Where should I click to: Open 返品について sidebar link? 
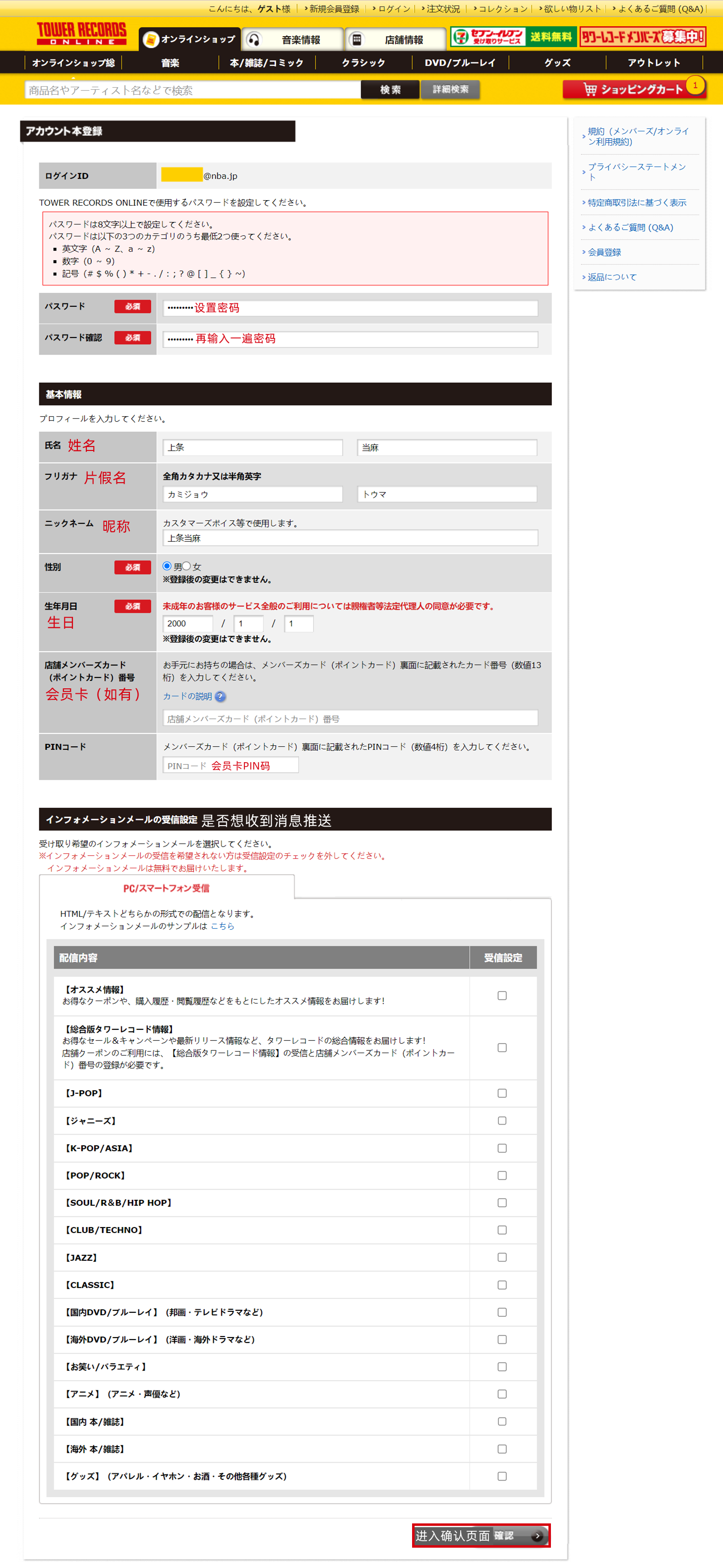click(x=611, y=277)
